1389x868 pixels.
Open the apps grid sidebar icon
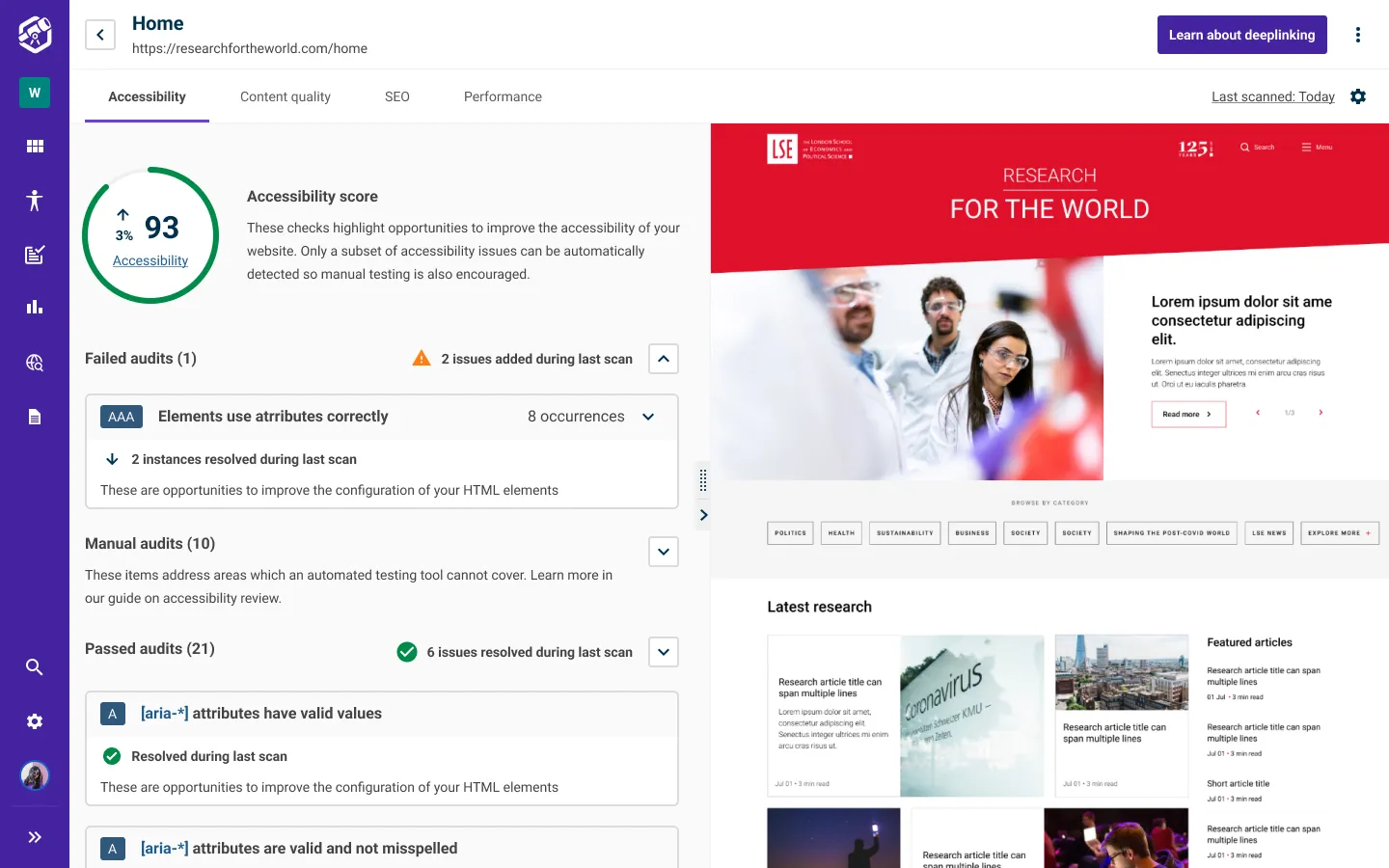click(34, 145)
